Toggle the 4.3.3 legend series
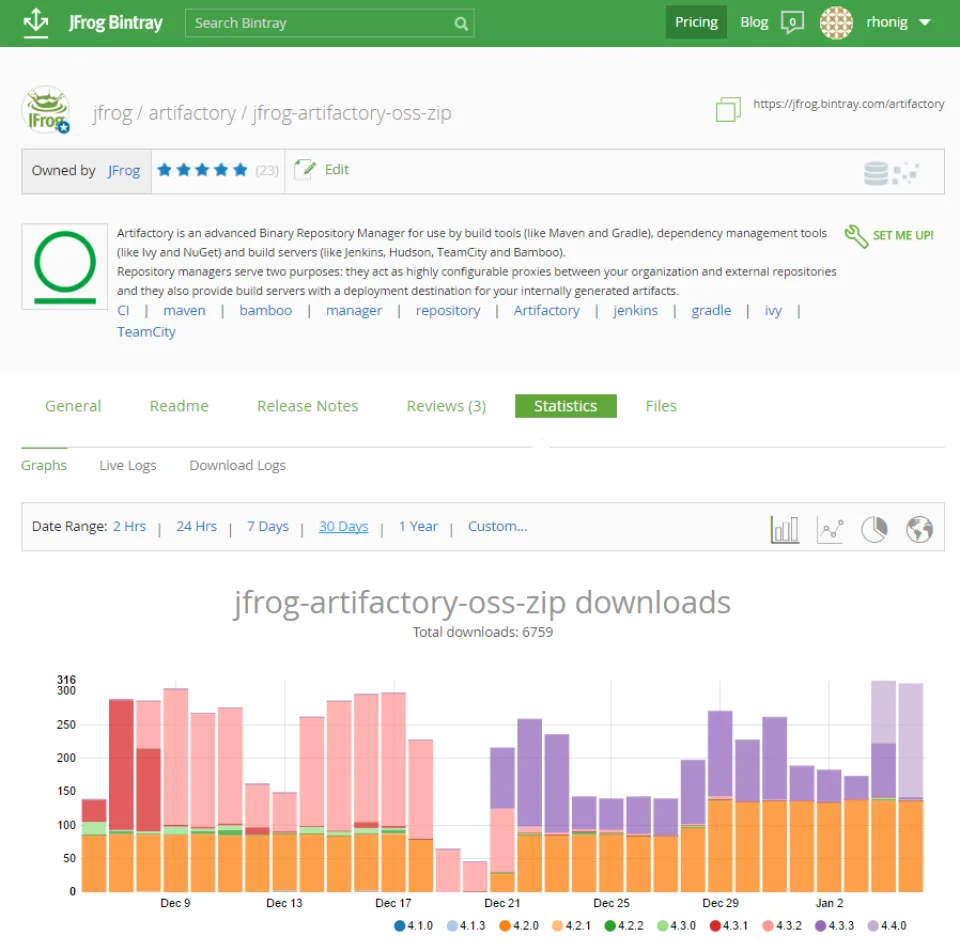Viewport: 960px width, 951px height. click(x=834, y=925)
